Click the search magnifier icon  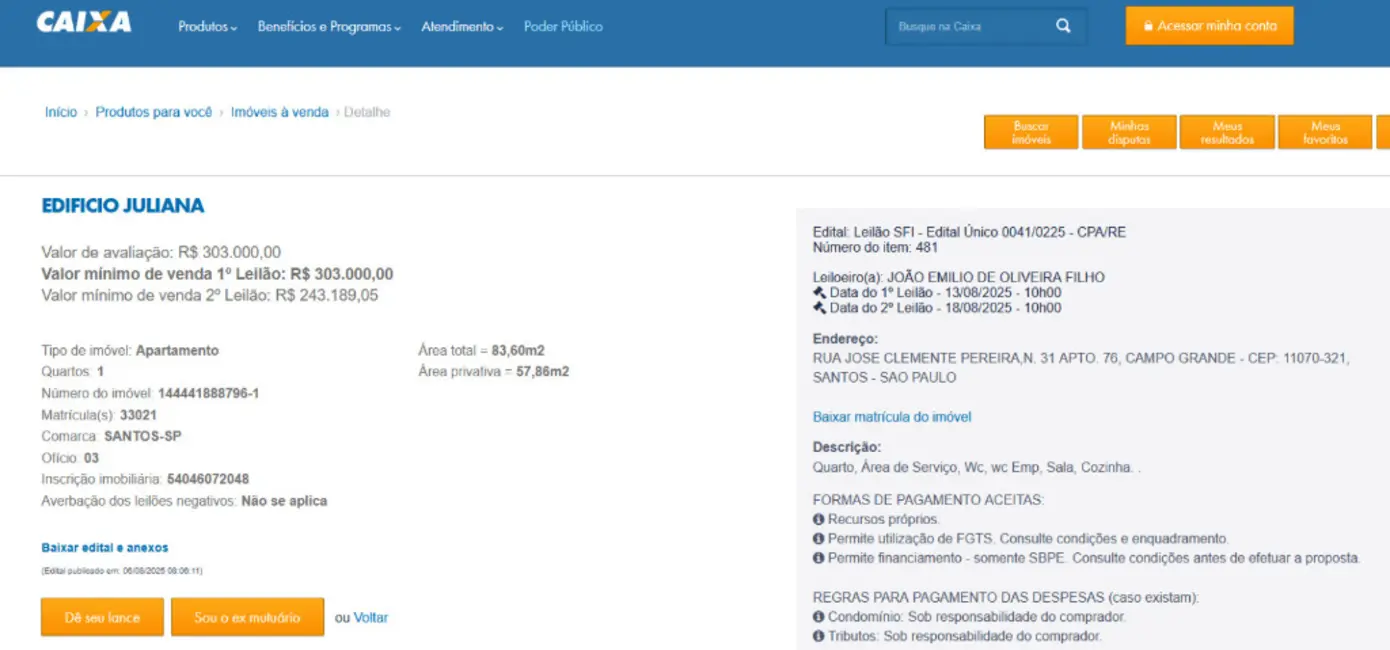[x=1063, y=25]
